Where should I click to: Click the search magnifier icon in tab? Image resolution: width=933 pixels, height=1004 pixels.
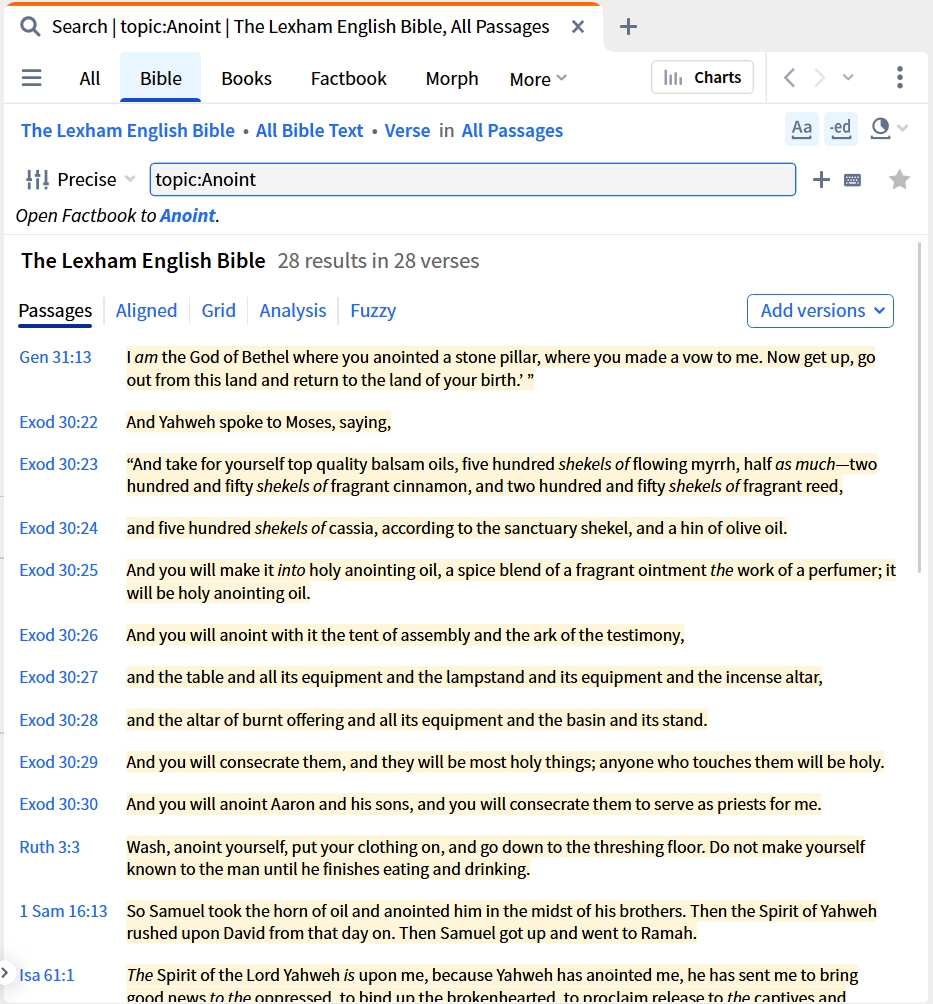pyautogui.click(x=30, y=27)
